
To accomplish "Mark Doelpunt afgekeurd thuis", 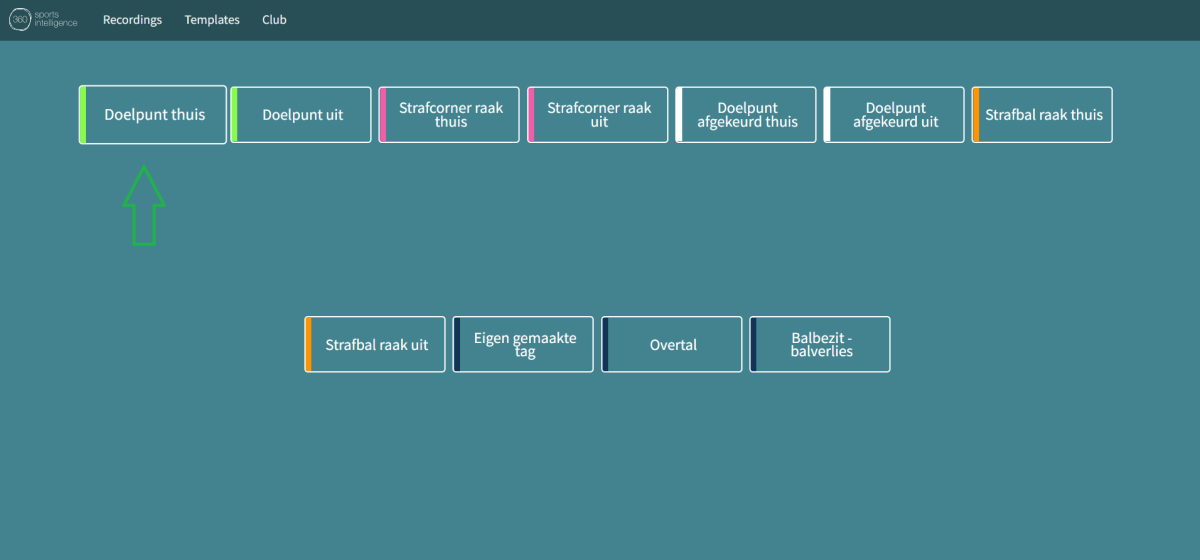I will tap(747, 115).
